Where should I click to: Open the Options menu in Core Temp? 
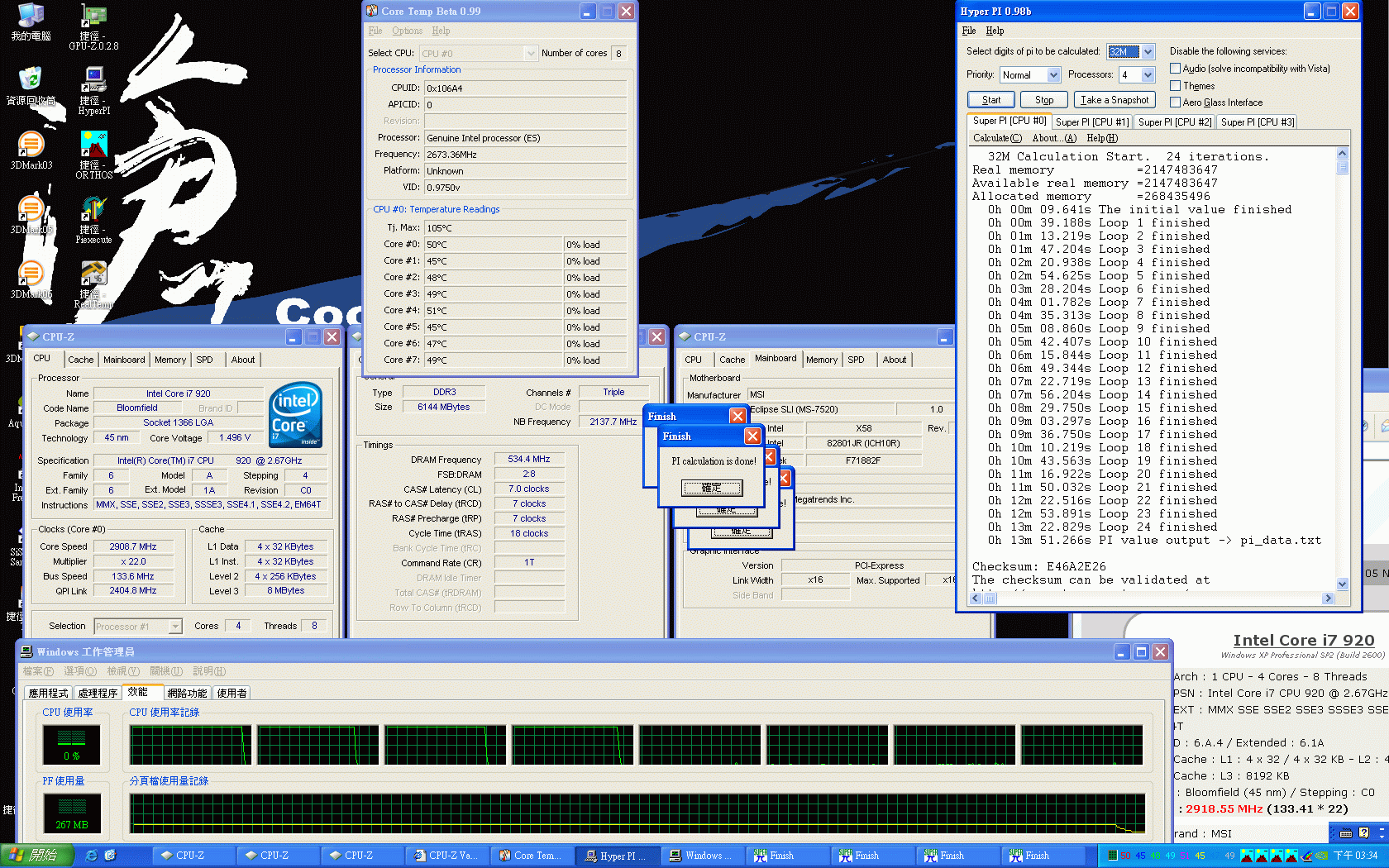click(407, 31)
